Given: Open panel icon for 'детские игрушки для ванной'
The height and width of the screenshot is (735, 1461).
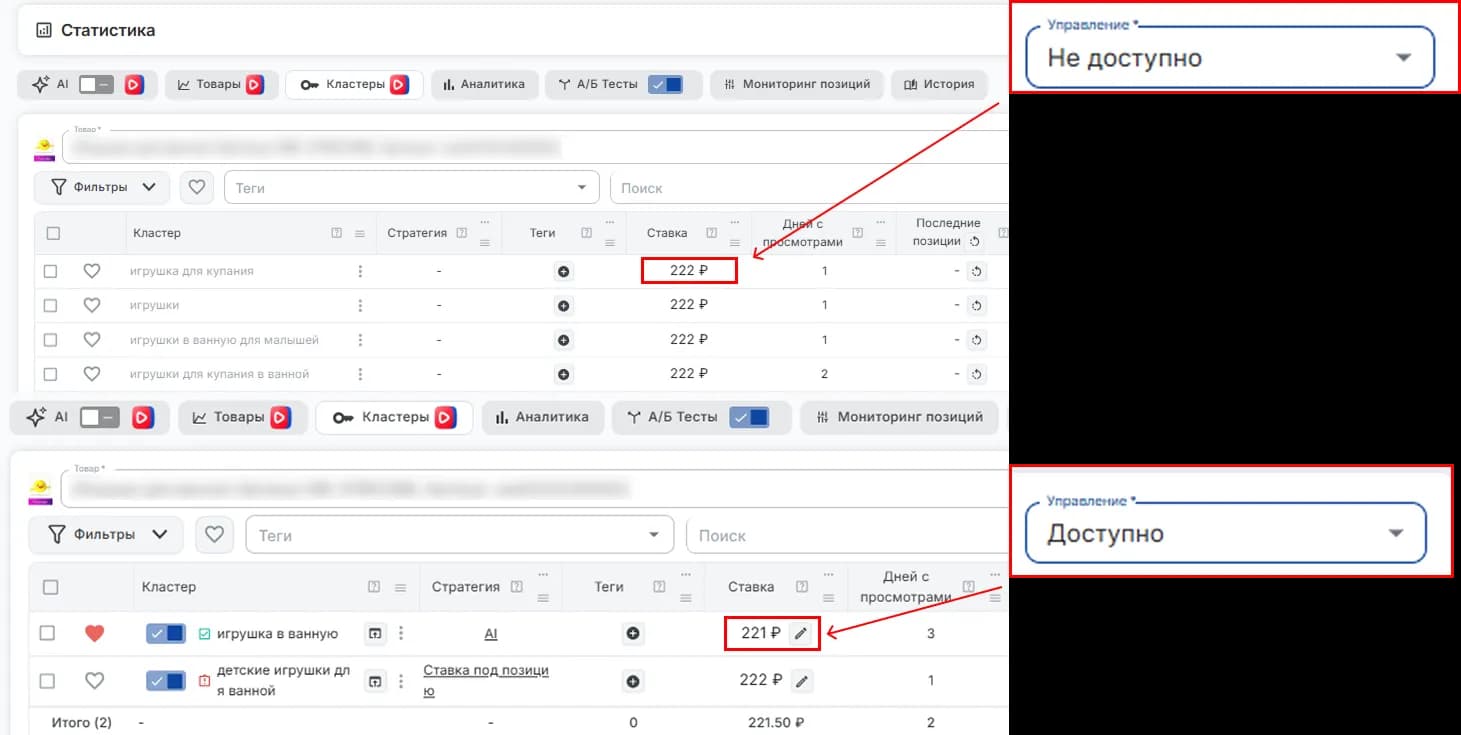Looking at the screenshot, I should pyautogui.click(x=375, y=681).
